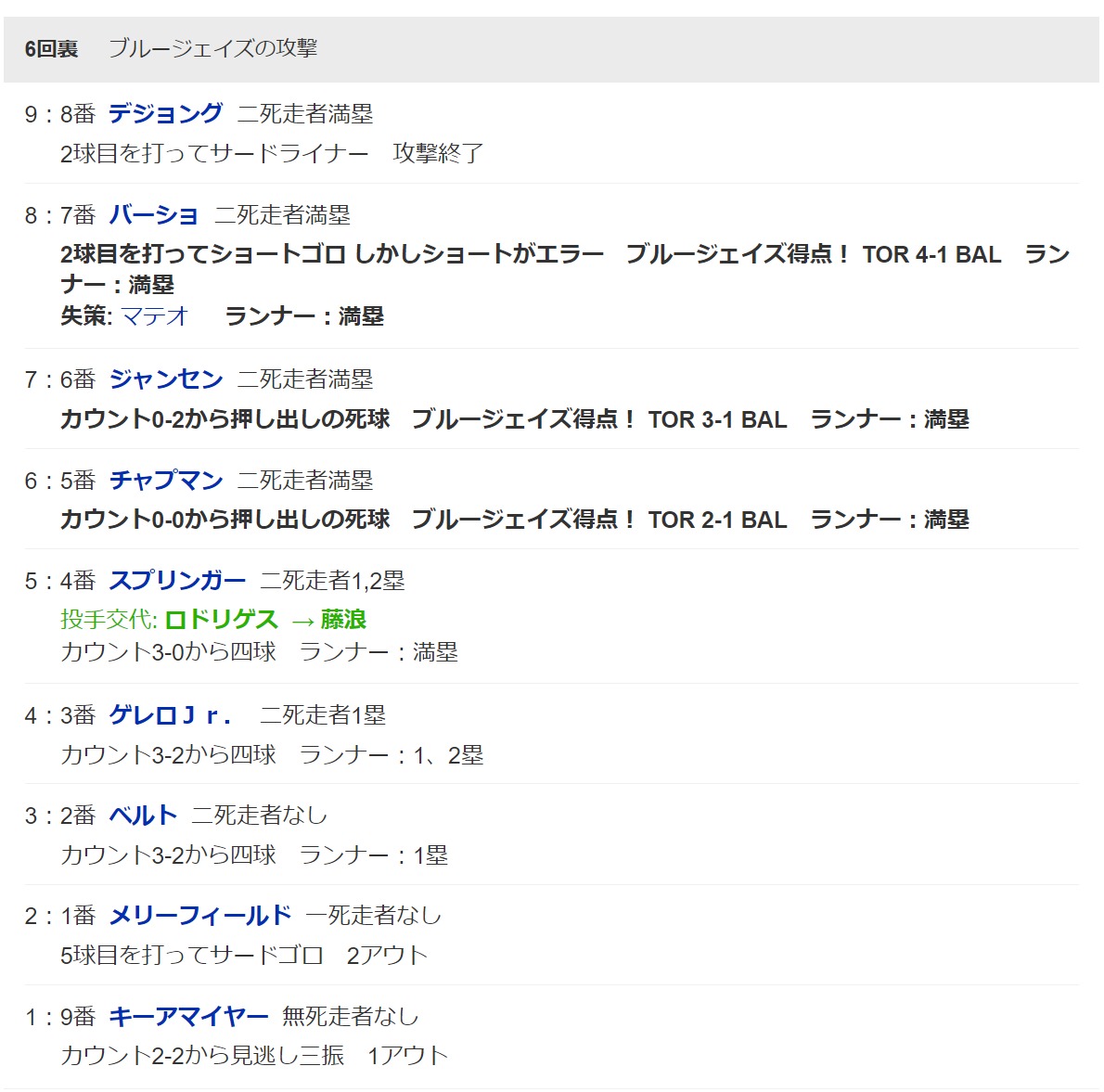Click situation 二死走者1,2塁 next to スプリンガー
Screen dimensions: 1104x1092
(x=332, y=581)
